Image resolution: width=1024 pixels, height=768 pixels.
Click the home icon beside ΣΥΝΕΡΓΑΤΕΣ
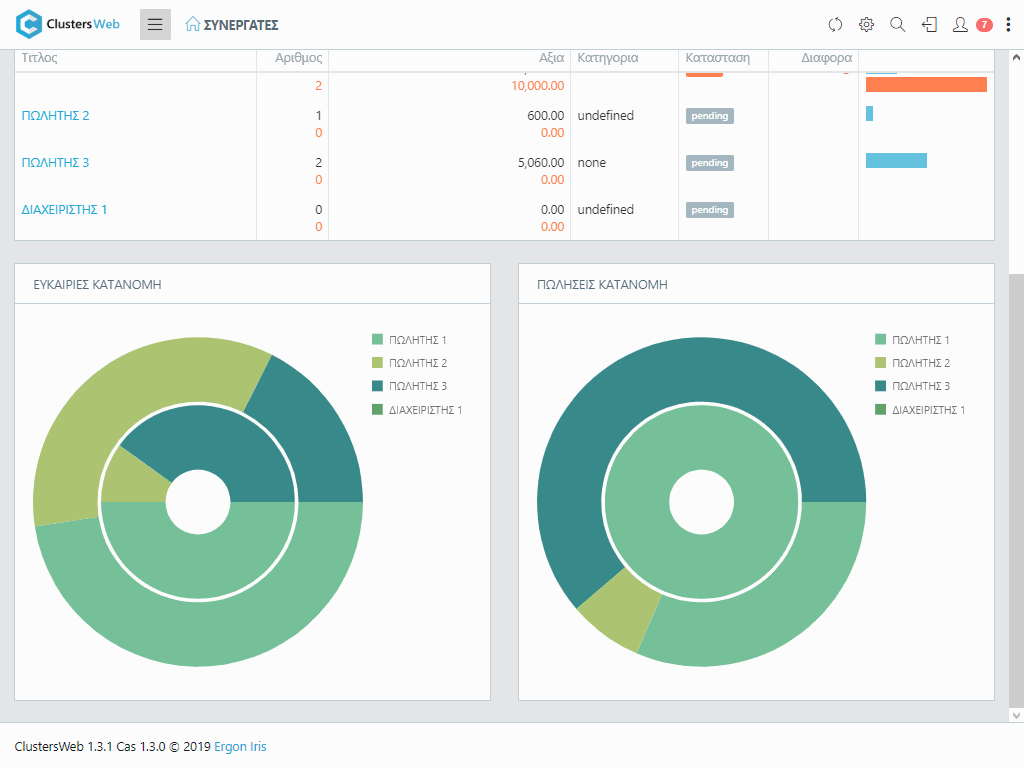tap(193, 25)
